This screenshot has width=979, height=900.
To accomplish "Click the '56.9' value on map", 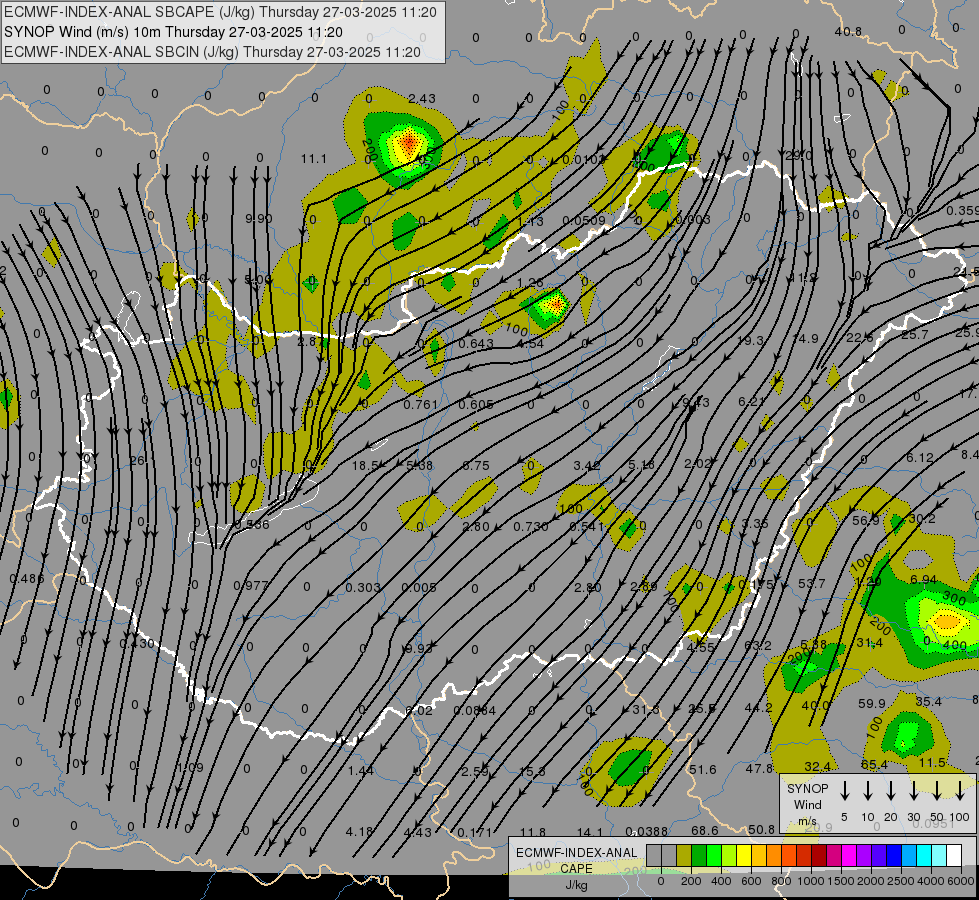I will [865, 521].
